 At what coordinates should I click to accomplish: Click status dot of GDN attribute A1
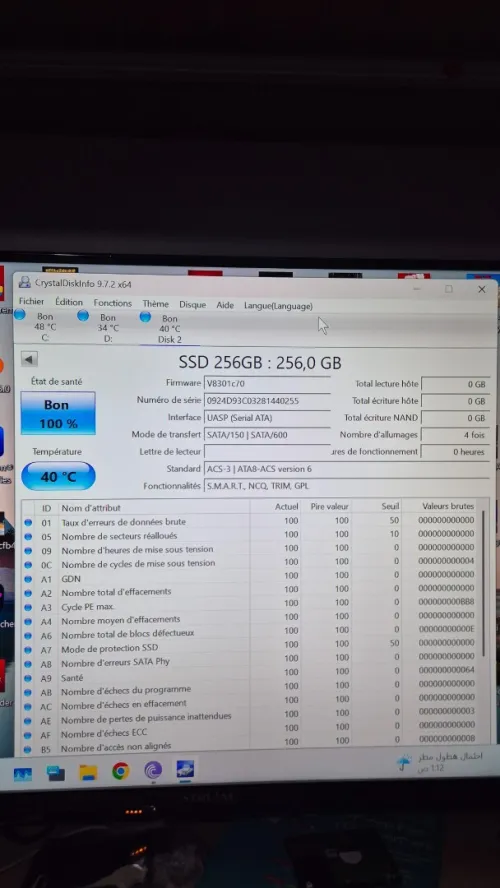pos(28,579)
